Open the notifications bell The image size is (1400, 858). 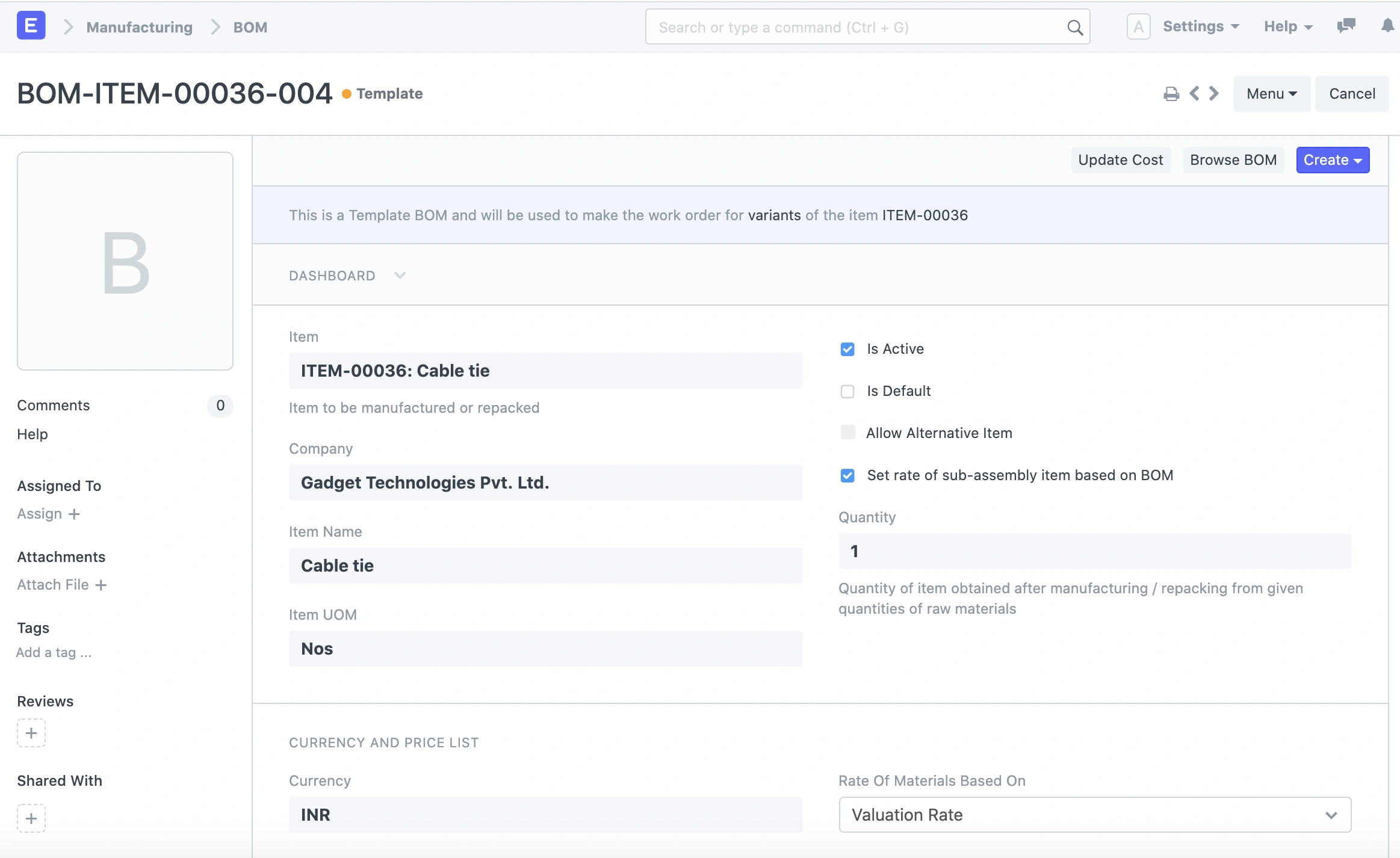point(1387,26)
